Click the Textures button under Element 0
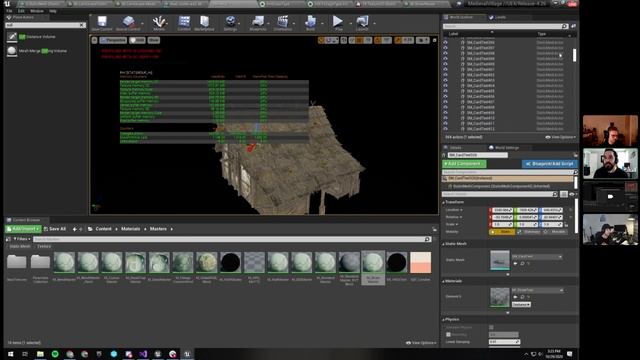Viewport: 640px width, 360px height. coord(521,304)
